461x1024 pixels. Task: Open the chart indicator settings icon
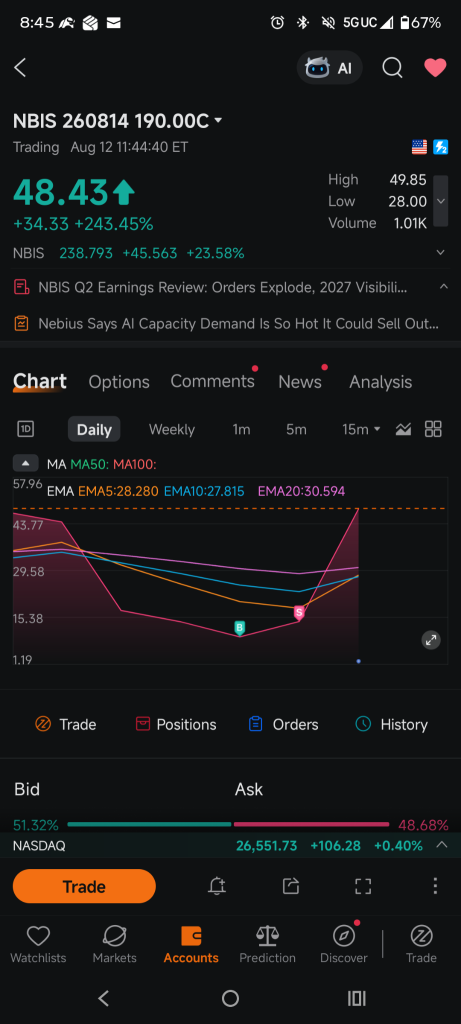coord(404,429)
